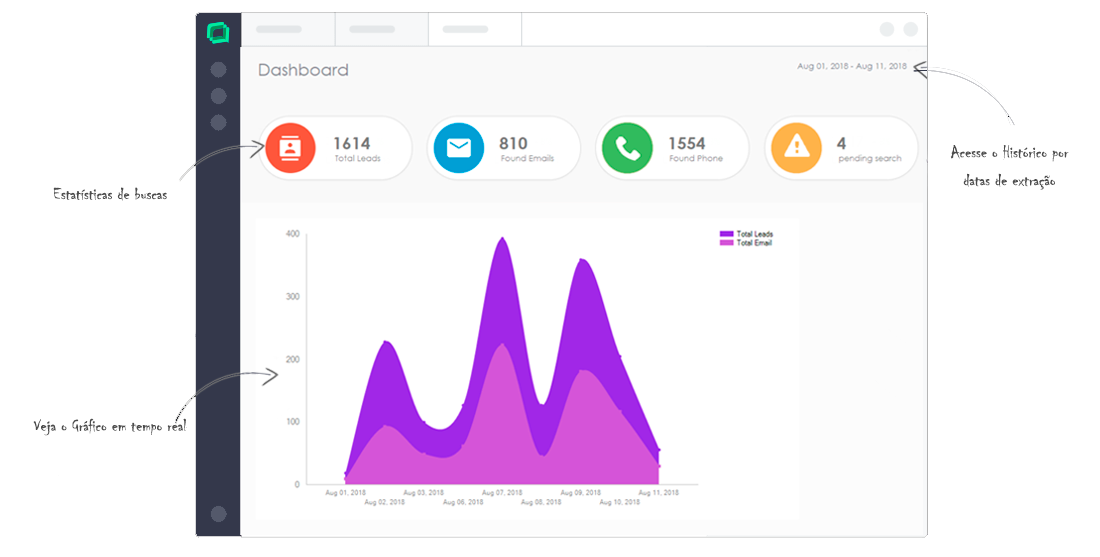Image resolution: width=1100 pixels, height=557 pixels.
Task: Select the middle of three sidebar circles
Action: [219, 95]
